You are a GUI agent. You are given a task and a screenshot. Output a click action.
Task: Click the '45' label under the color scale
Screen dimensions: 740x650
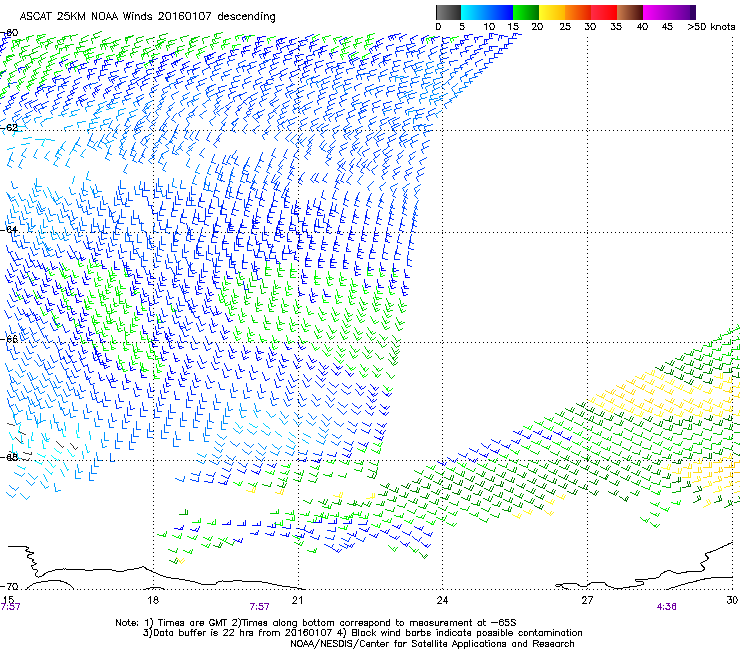[667, 27]
